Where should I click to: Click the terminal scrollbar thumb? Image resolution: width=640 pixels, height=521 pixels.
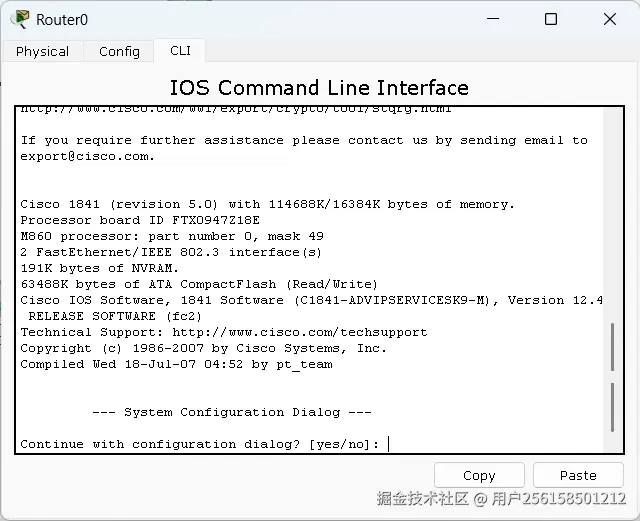[612, 347]
